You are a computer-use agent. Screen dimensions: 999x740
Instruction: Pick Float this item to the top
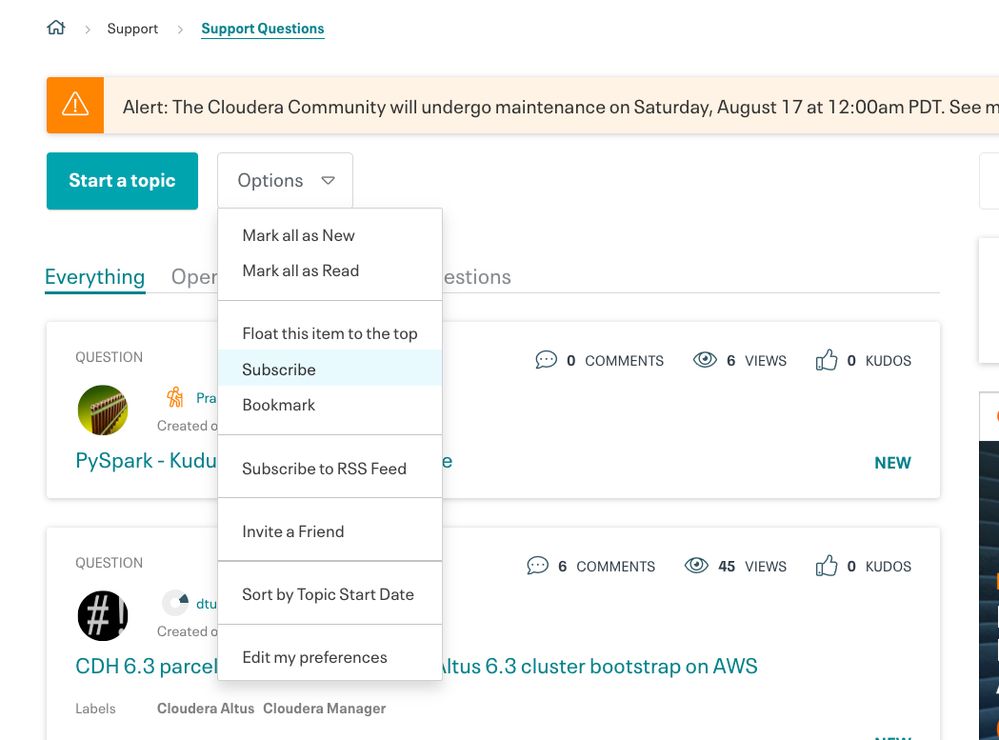[329, 333]
